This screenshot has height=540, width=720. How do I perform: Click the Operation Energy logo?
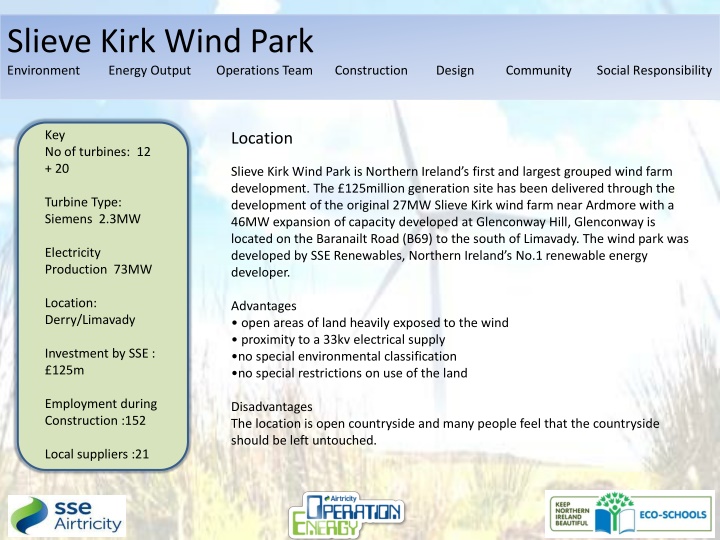[x=346, y=514]
